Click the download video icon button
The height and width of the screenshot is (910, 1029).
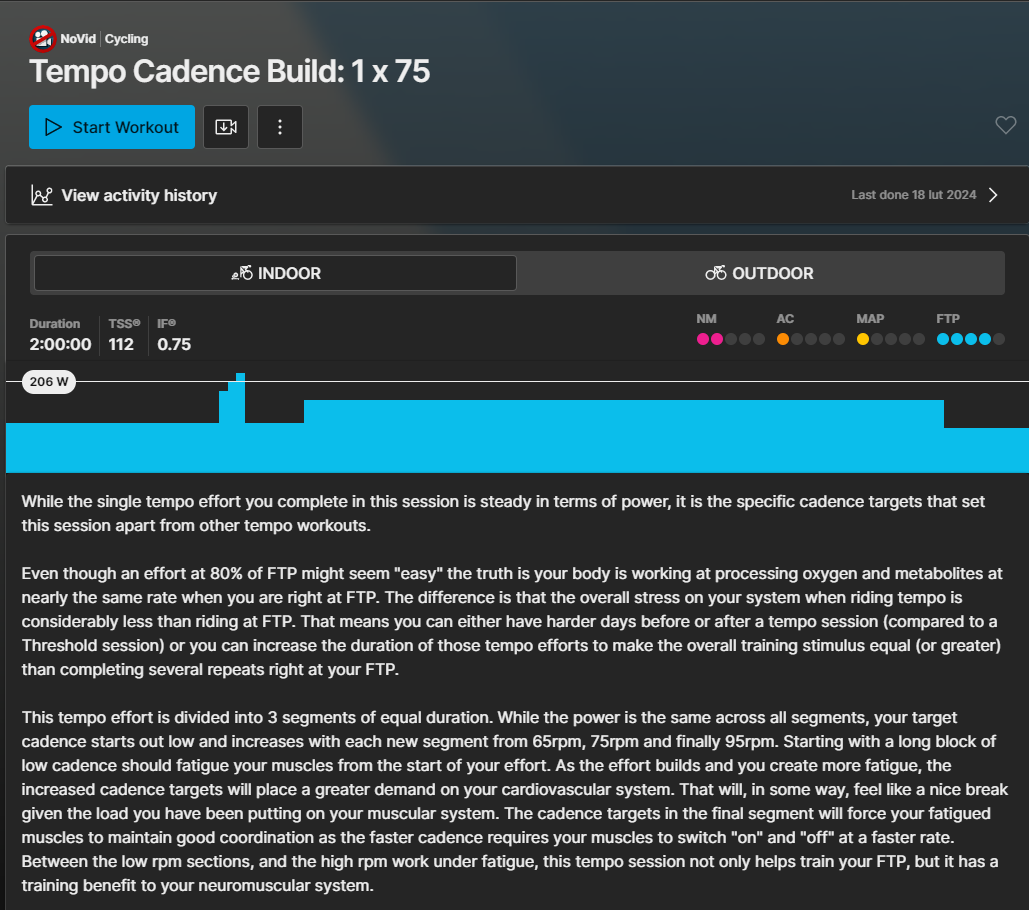point(226,127)
